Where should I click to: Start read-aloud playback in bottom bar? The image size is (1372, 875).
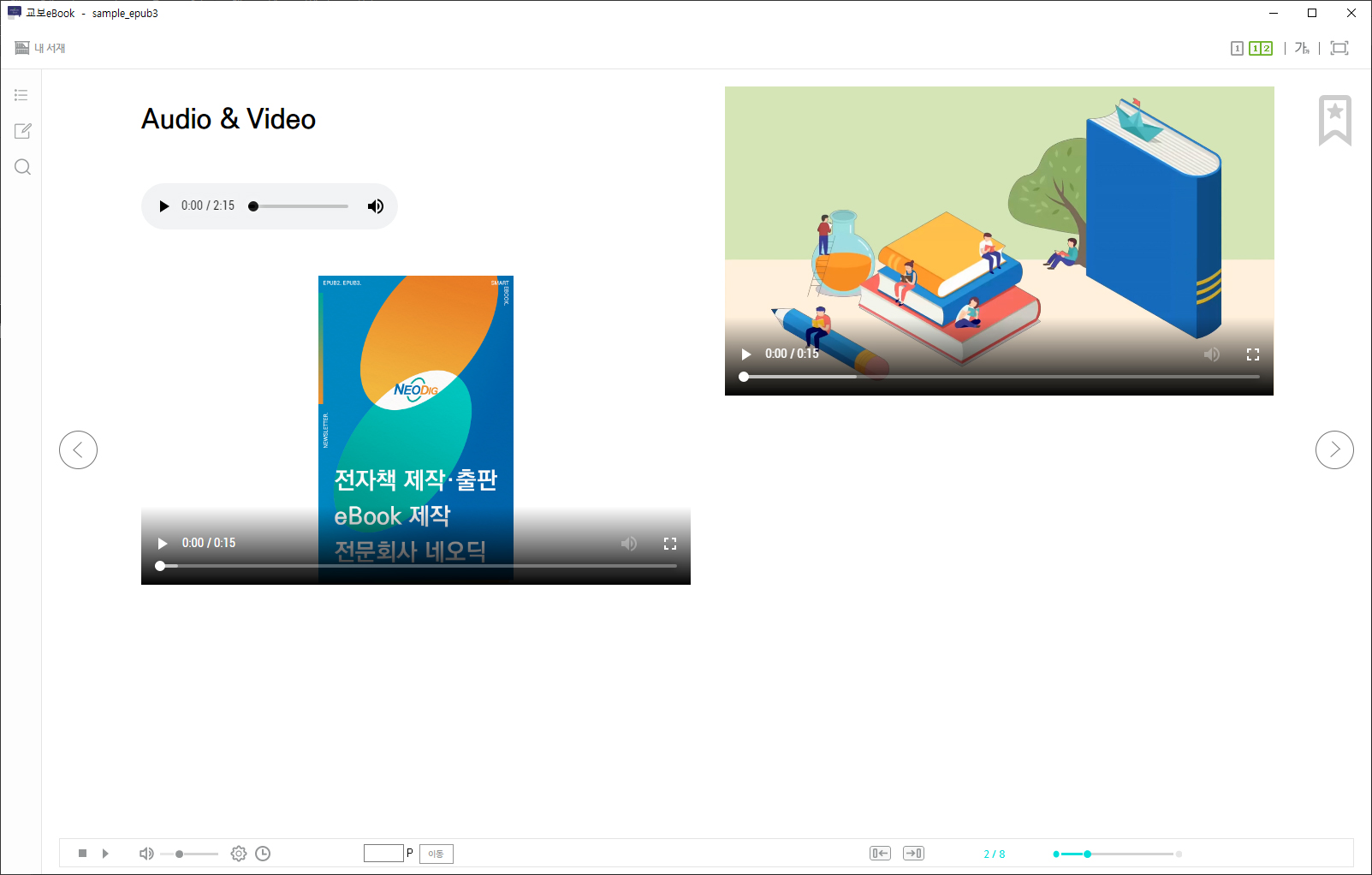point(105,854)
